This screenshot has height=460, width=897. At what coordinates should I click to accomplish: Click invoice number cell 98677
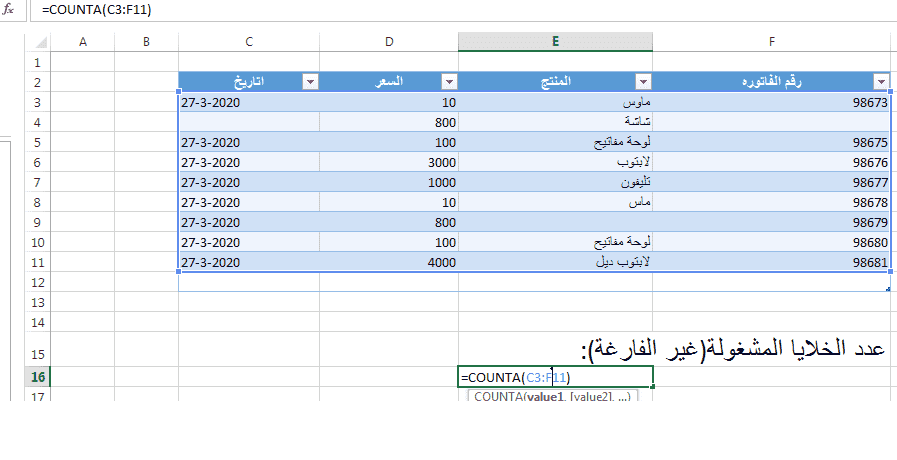coord(772,183)
